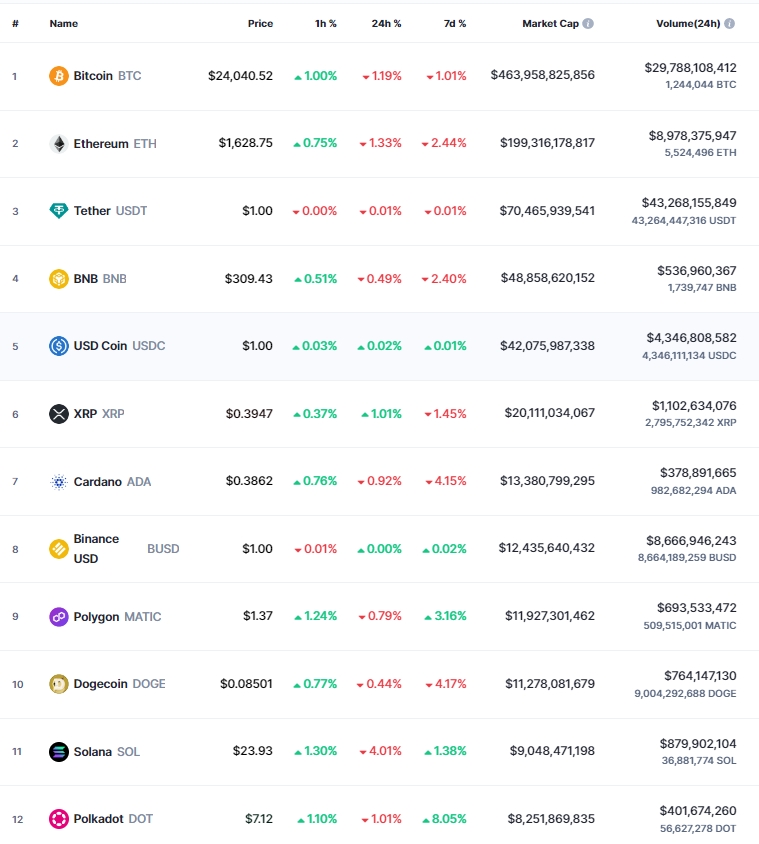Screen dimensions: 759x844
Task: Click the BNB coin logo icon
Action: [59, 279]
